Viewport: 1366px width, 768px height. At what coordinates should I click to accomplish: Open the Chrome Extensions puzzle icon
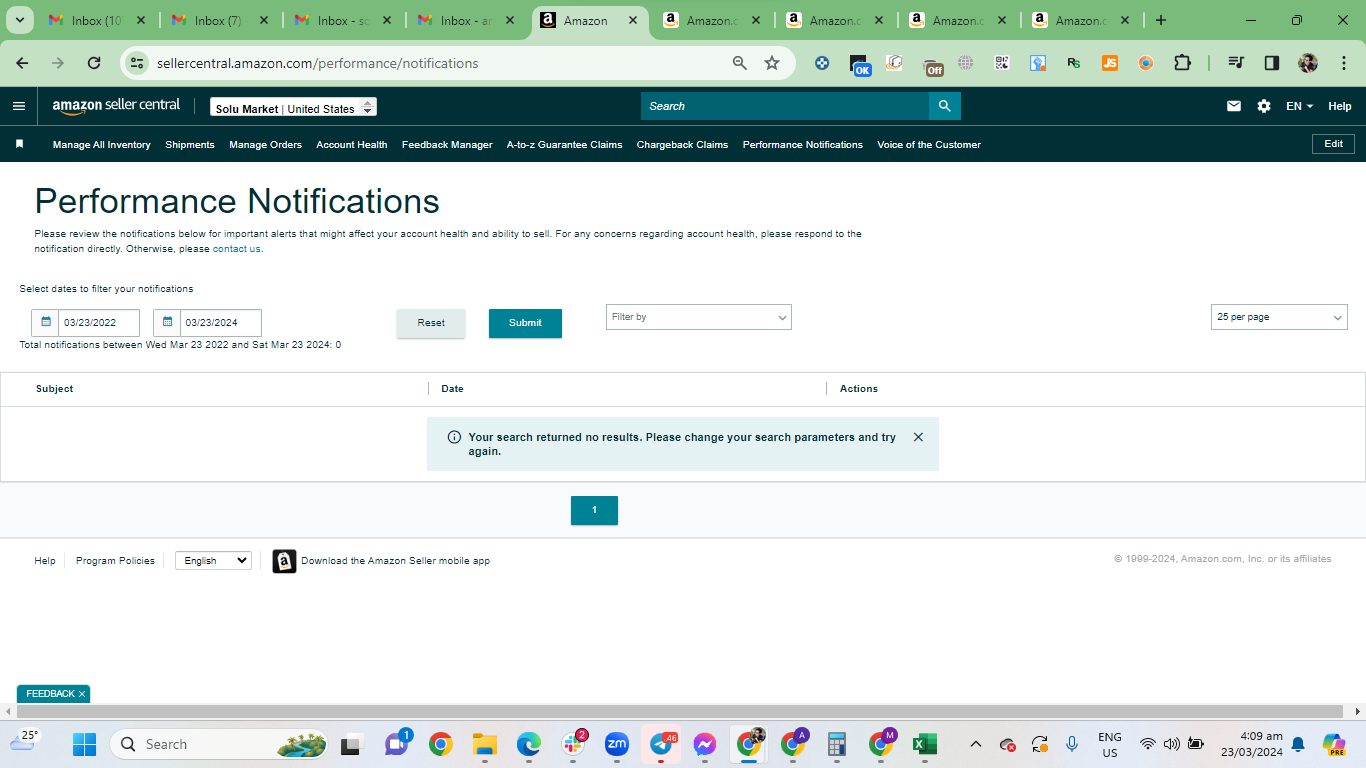pyautogui.click(x=1182, y=63)
